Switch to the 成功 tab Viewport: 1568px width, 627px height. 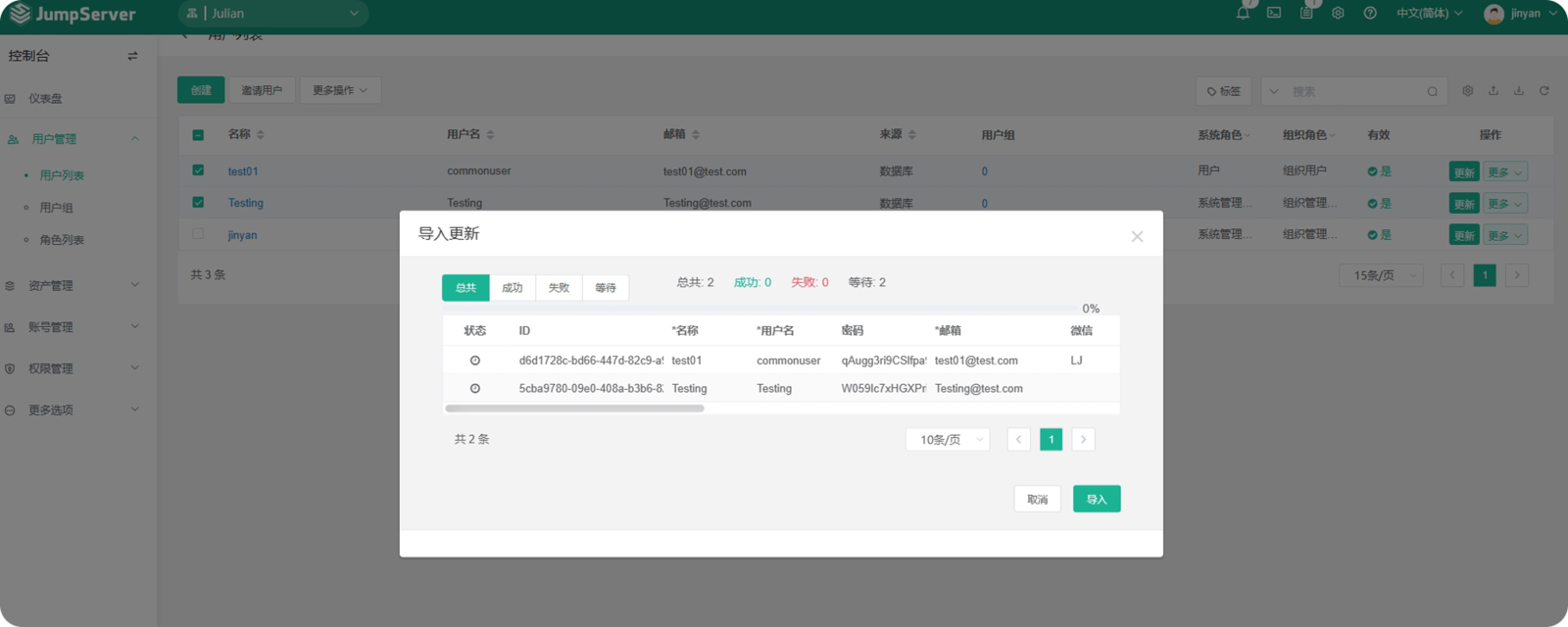click(513, 288)
